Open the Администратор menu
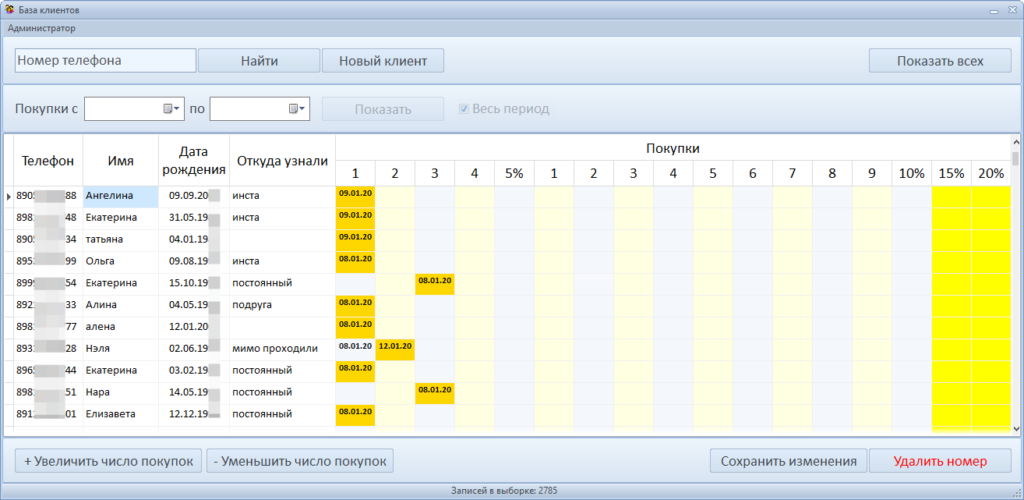The height and width of the screenshot is (500, 1024). tap(41, 28)
